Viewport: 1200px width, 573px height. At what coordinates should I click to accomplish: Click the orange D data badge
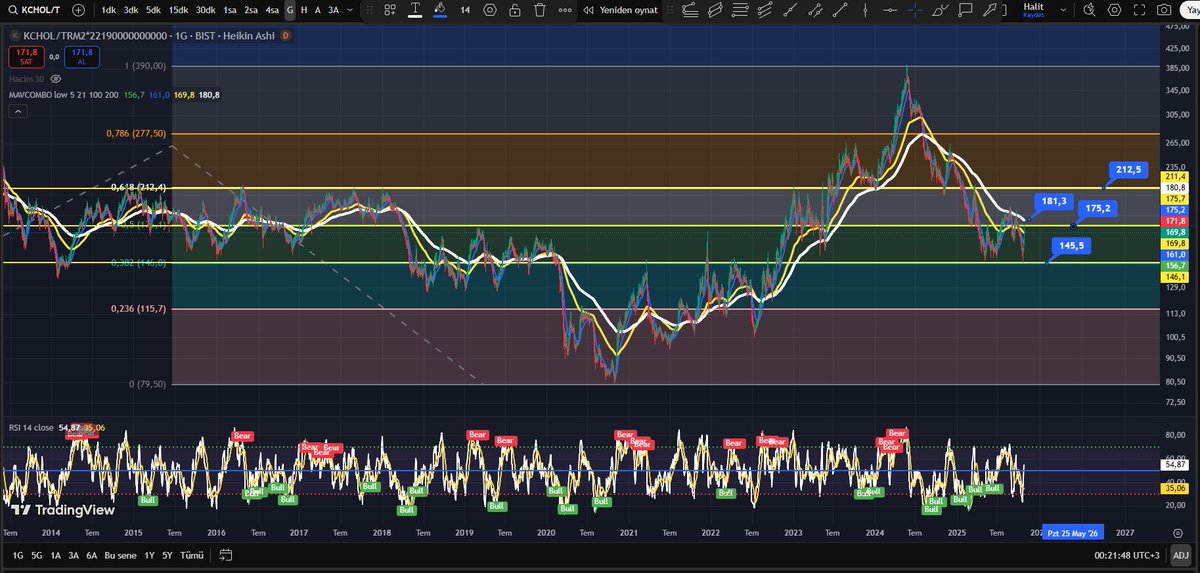coord(286,34)
